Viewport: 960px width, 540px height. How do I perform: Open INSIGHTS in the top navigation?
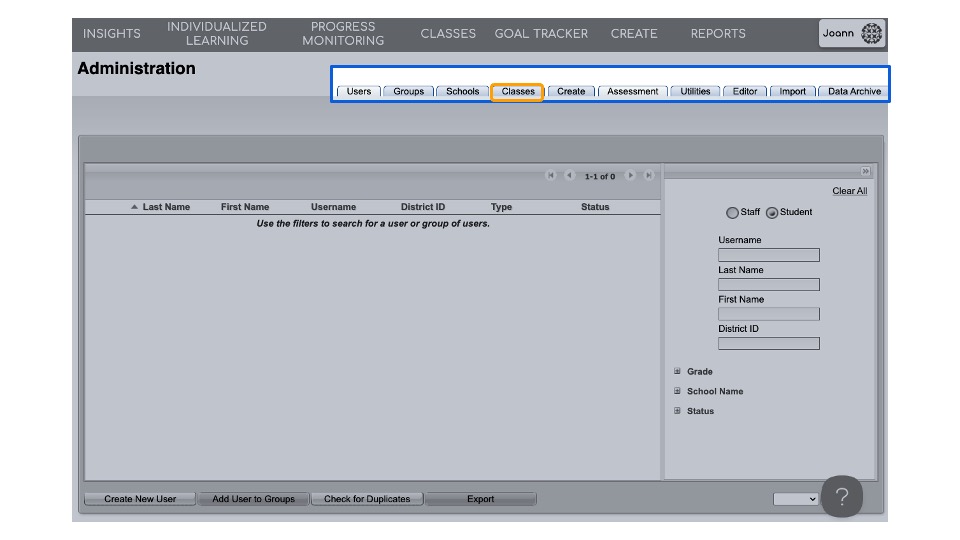111,34
